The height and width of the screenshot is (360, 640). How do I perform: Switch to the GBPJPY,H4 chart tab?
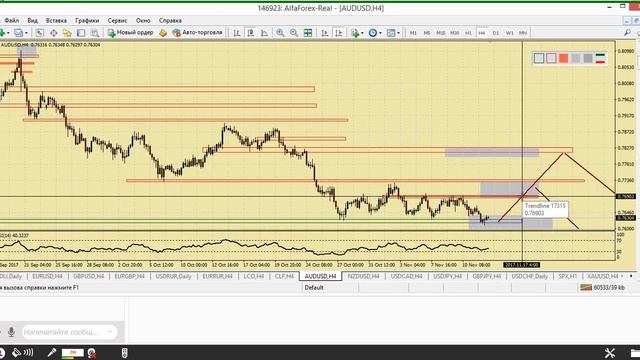point(487,276)
